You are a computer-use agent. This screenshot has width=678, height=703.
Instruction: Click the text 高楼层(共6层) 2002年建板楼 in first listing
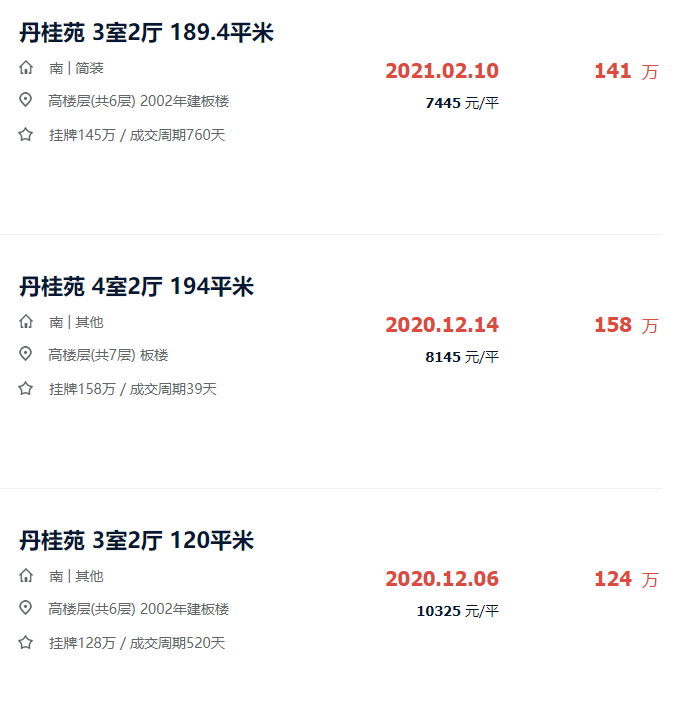pyautogui.click(x=139, y=101)
